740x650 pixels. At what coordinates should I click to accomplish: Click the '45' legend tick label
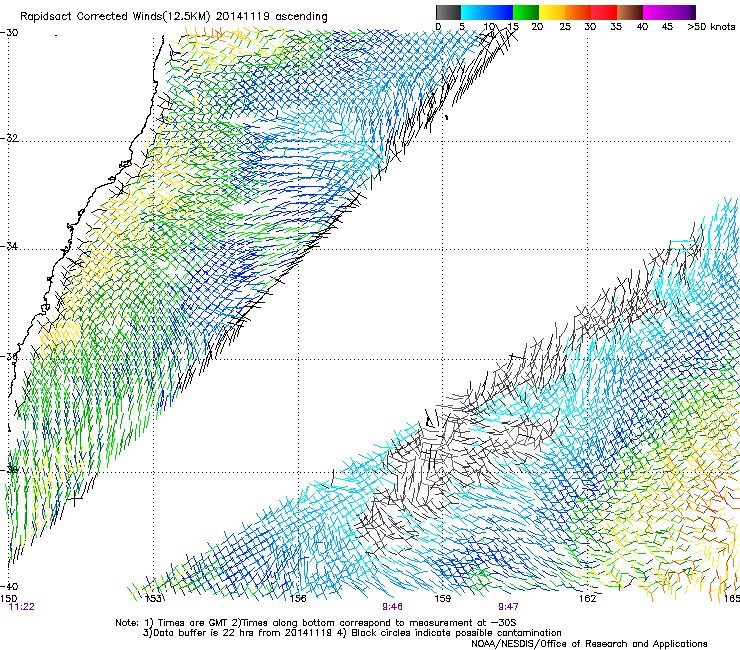click(667, 26)
